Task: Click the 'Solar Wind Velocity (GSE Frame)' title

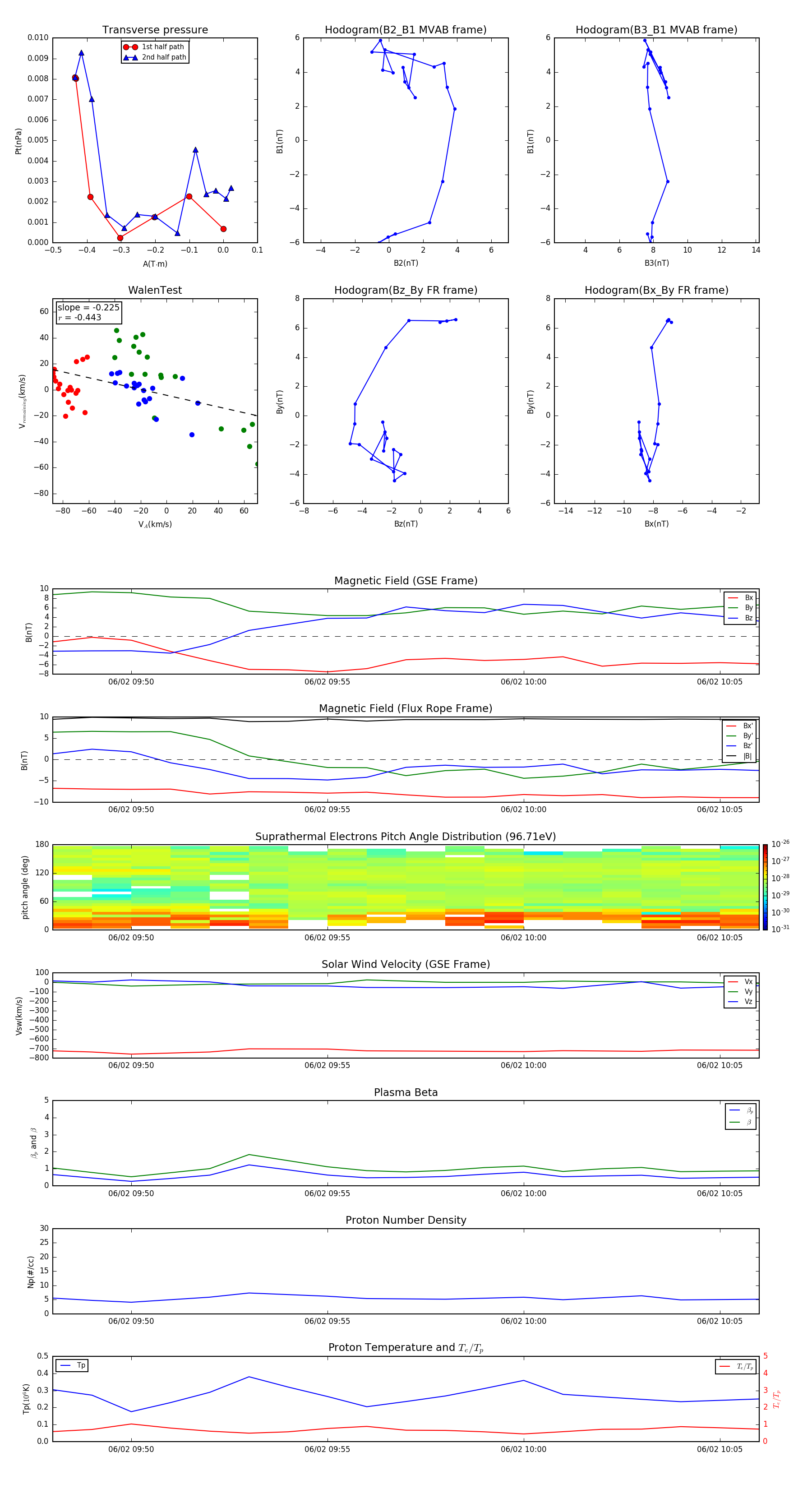Action: [406, 965]
